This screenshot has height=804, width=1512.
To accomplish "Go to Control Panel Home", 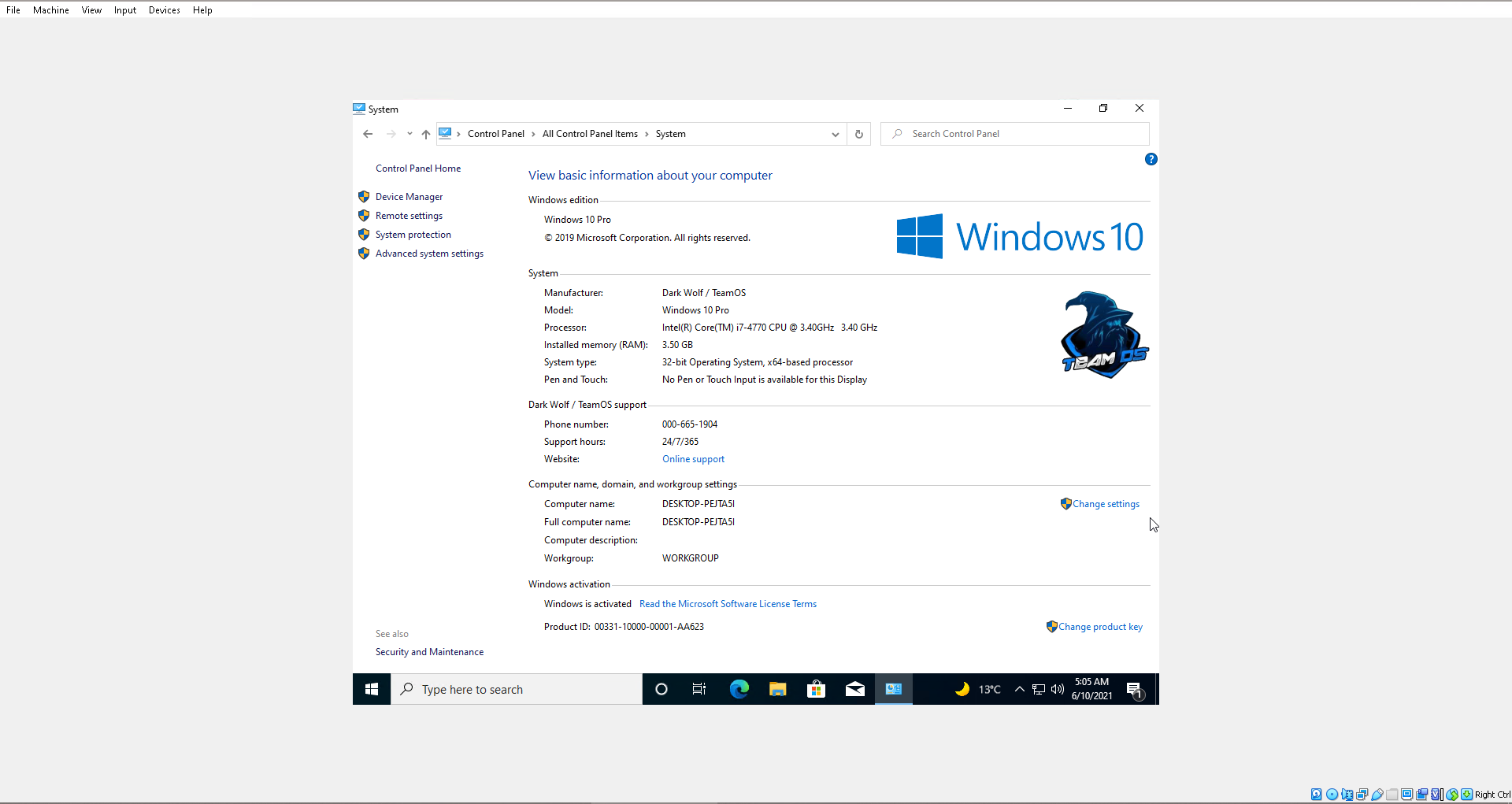I will click(x=418, y=169).
